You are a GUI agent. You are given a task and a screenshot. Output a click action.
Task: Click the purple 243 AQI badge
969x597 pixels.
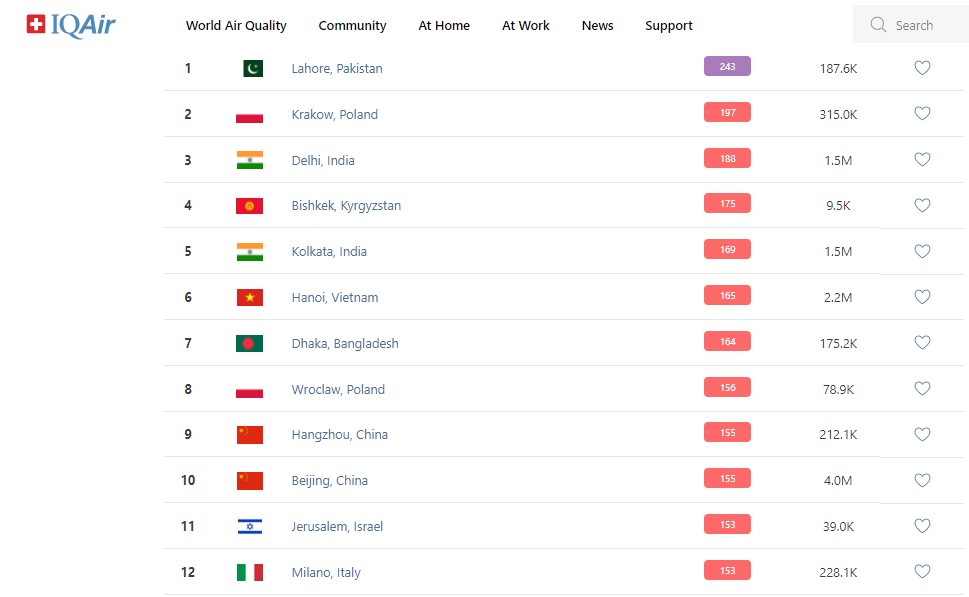(x=727, y=67)
